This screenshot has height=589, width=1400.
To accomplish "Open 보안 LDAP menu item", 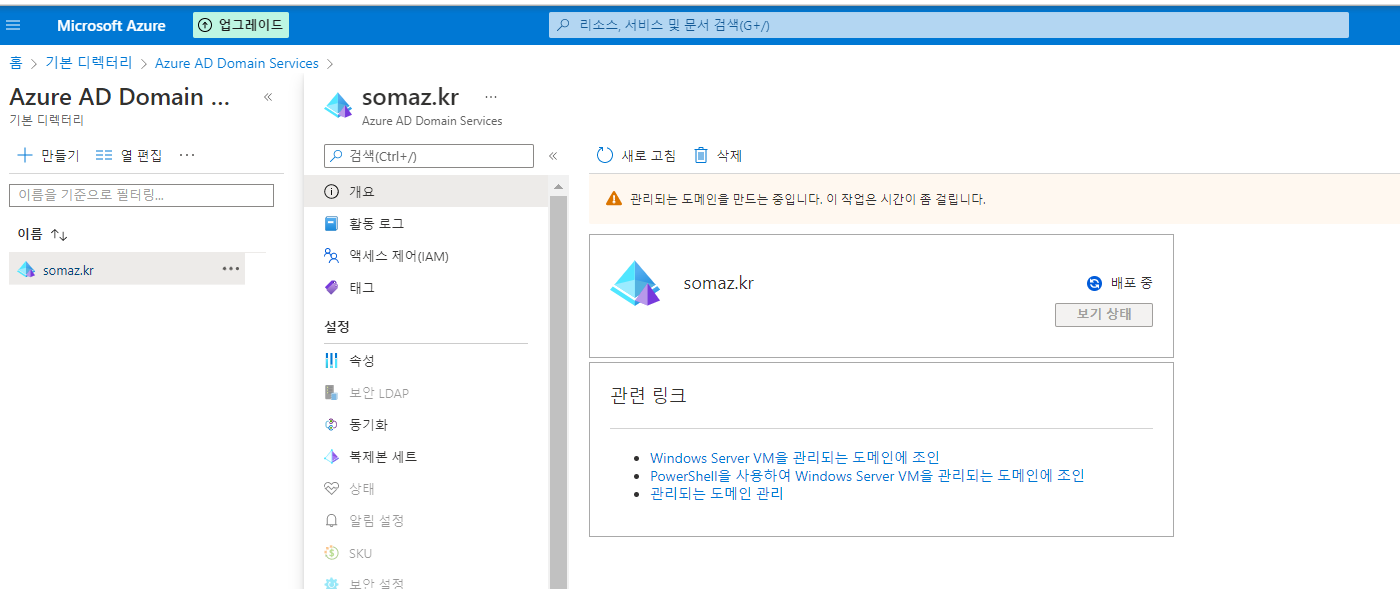I will tap(427, 393).
